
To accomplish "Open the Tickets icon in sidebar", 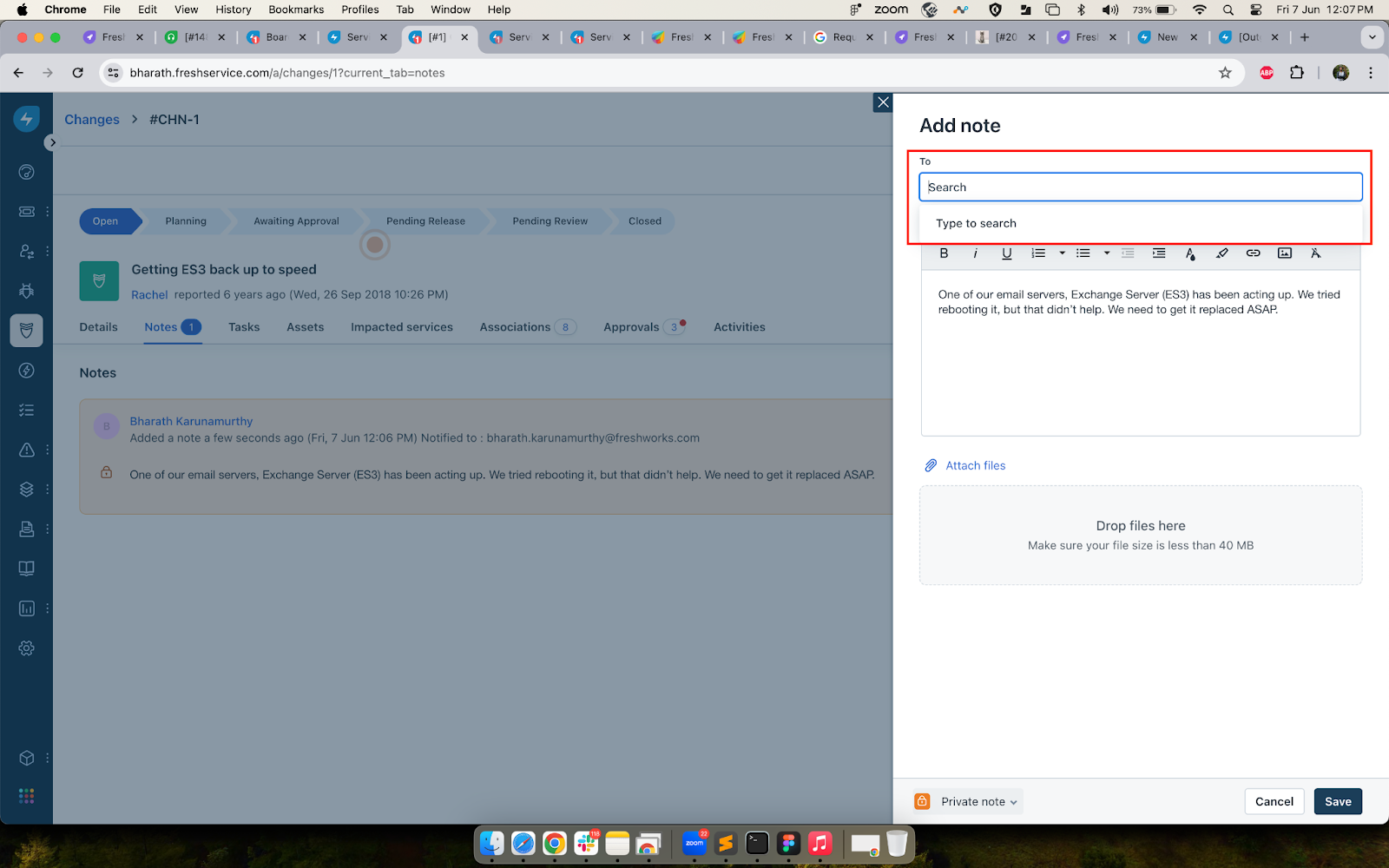I will pyautogui.click(x=27, y=212).
